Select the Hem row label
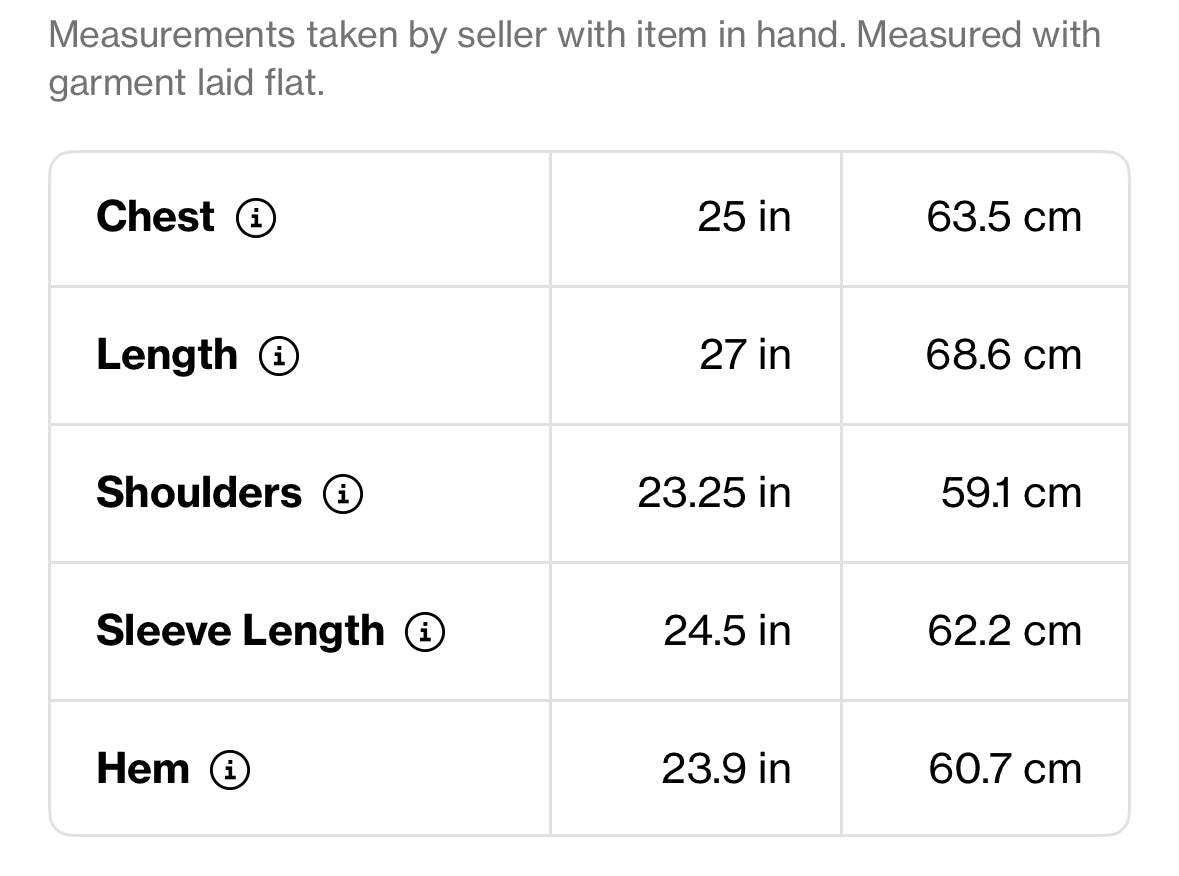The width and height of the screenshot is (1179, 876). (143, 769)
